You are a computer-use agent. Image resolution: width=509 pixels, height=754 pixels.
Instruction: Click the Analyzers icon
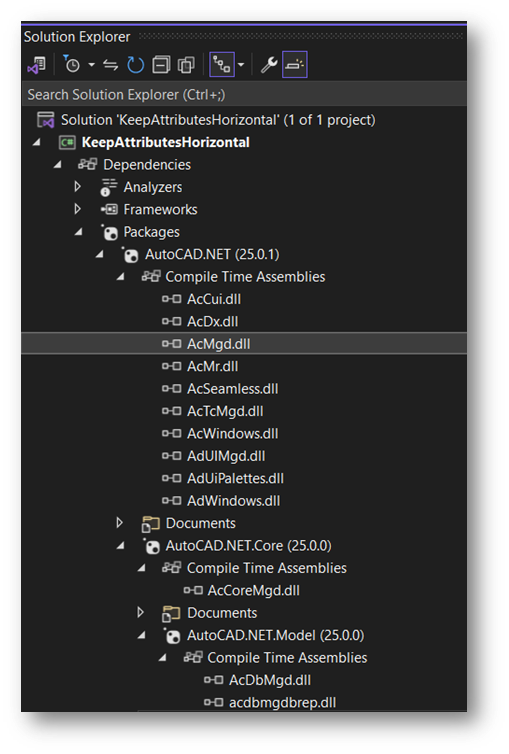[109, 187]
